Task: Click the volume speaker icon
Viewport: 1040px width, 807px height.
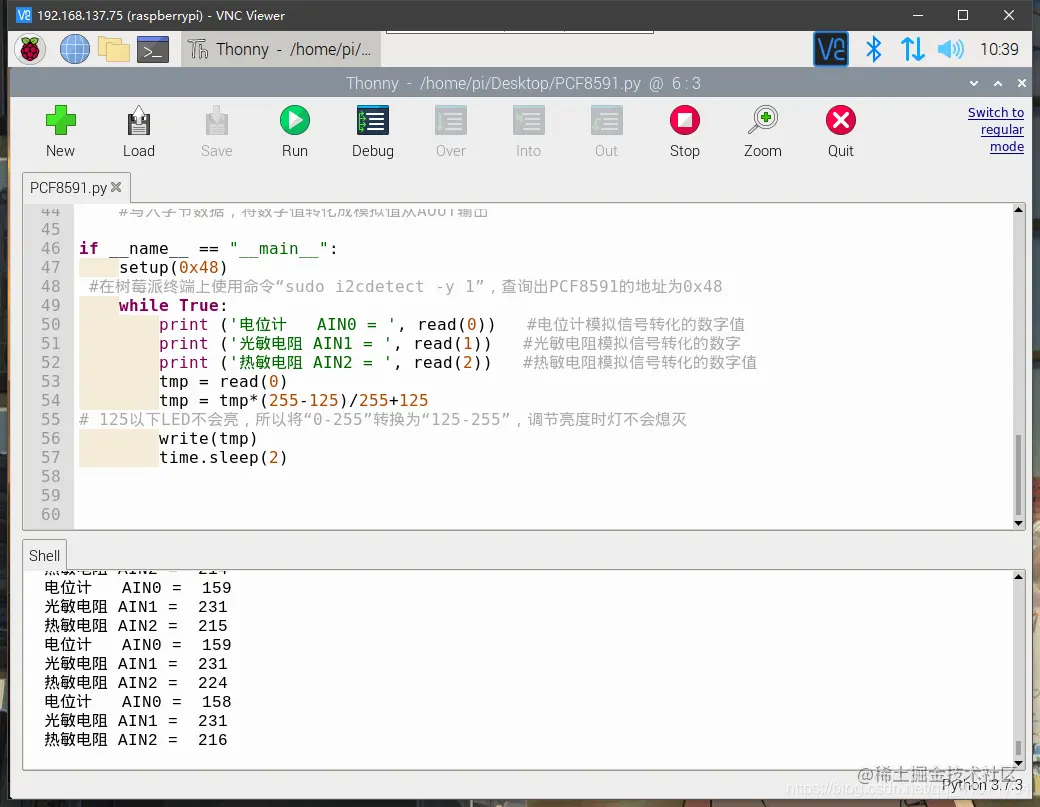Action: pos(950,49)
